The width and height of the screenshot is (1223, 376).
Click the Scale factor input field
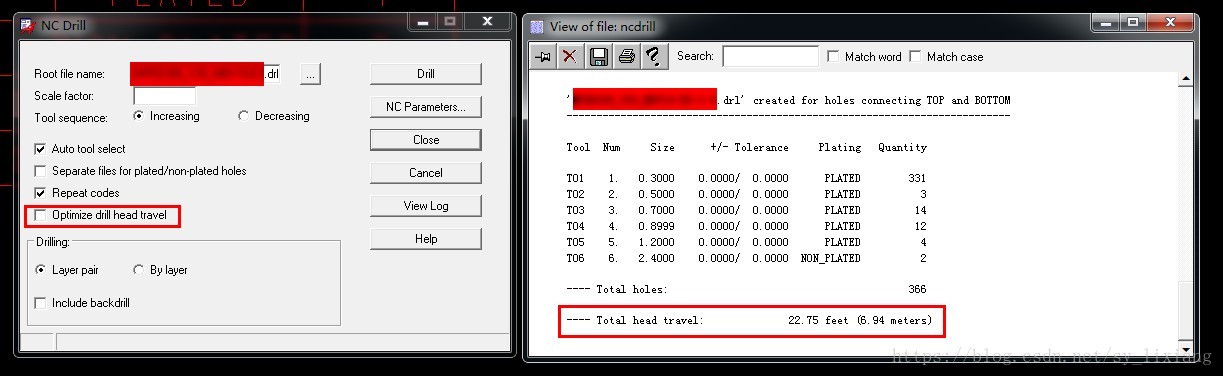164,97
